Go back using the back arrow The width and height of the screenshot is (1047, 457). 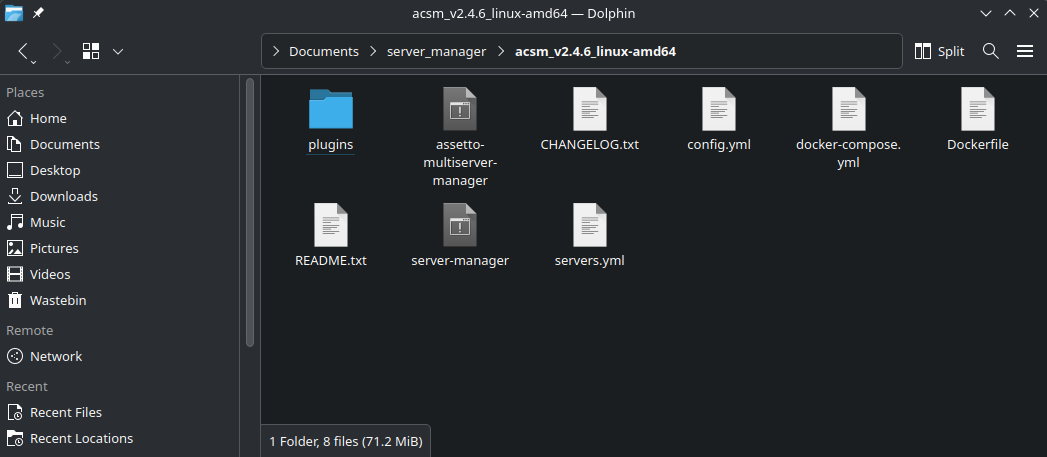pos(24,51)
